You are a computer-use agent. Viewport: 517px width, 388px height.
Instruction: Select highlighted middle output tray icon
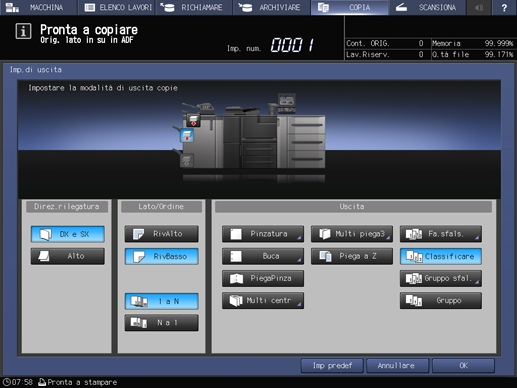187,135
